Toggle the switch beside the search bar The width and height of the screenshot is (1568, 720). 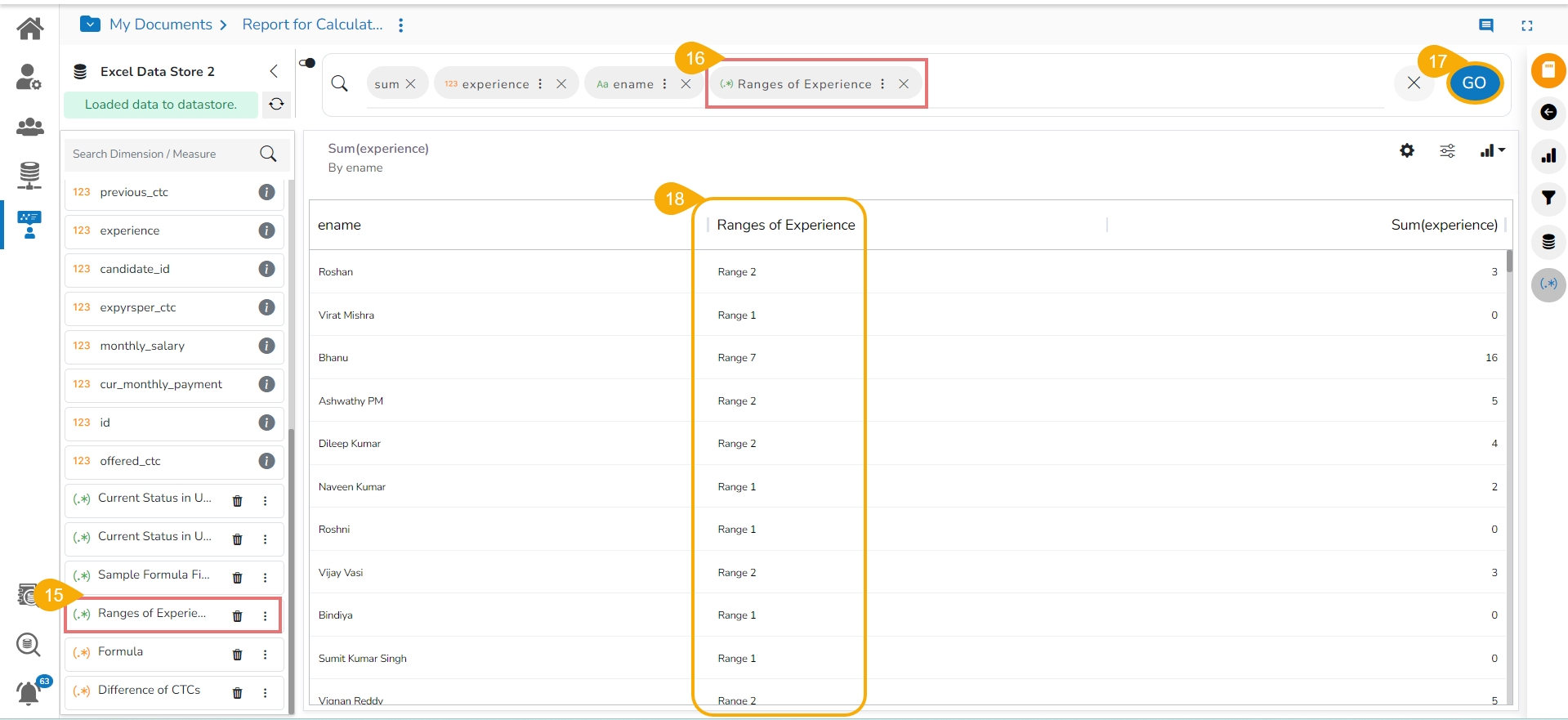[x=308, y=63]
